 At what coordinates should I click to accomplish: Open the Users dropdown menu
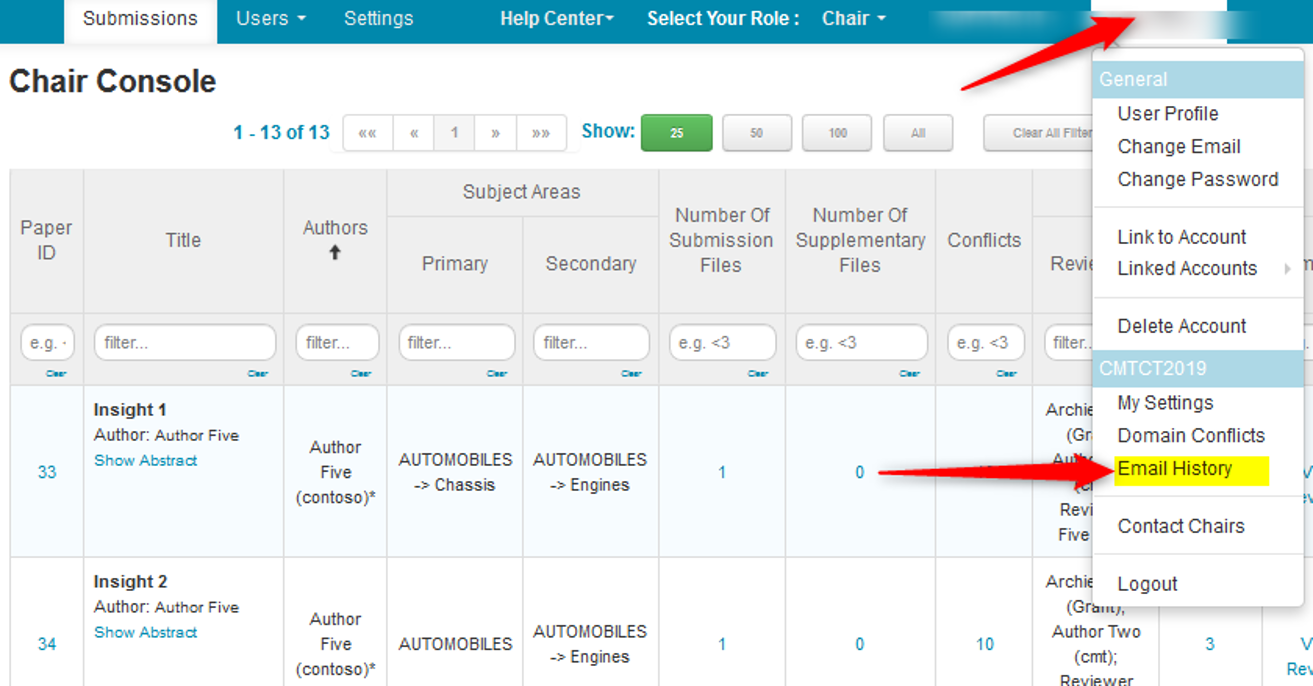pos(271,19)
